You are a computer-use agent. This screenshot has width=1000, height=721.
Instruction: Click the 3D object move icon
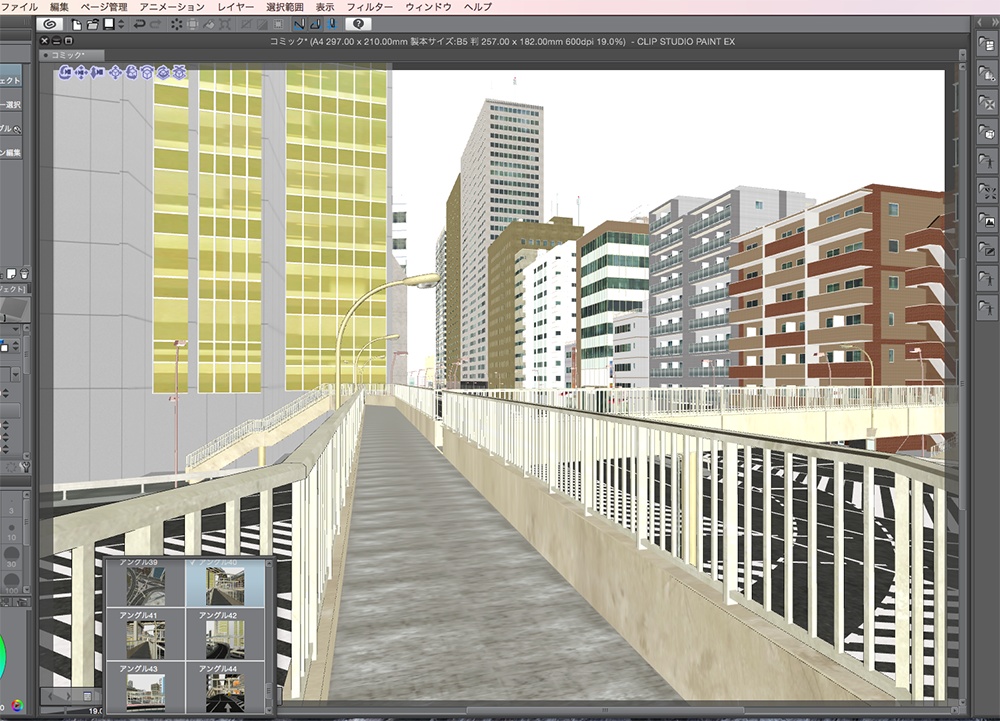tap(115, 72)
